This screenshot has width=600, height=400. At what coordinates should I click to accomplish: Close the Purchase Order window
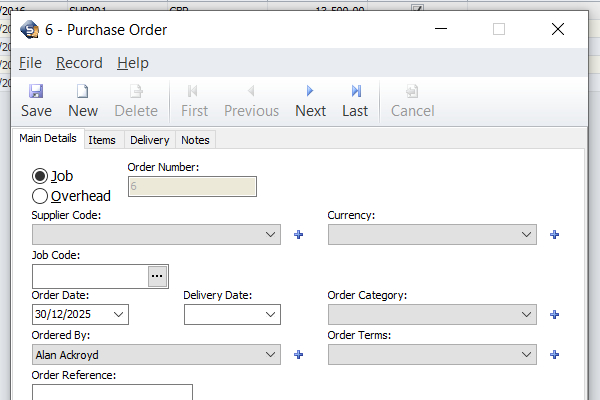pyautogui.click(x=558, y=29)
